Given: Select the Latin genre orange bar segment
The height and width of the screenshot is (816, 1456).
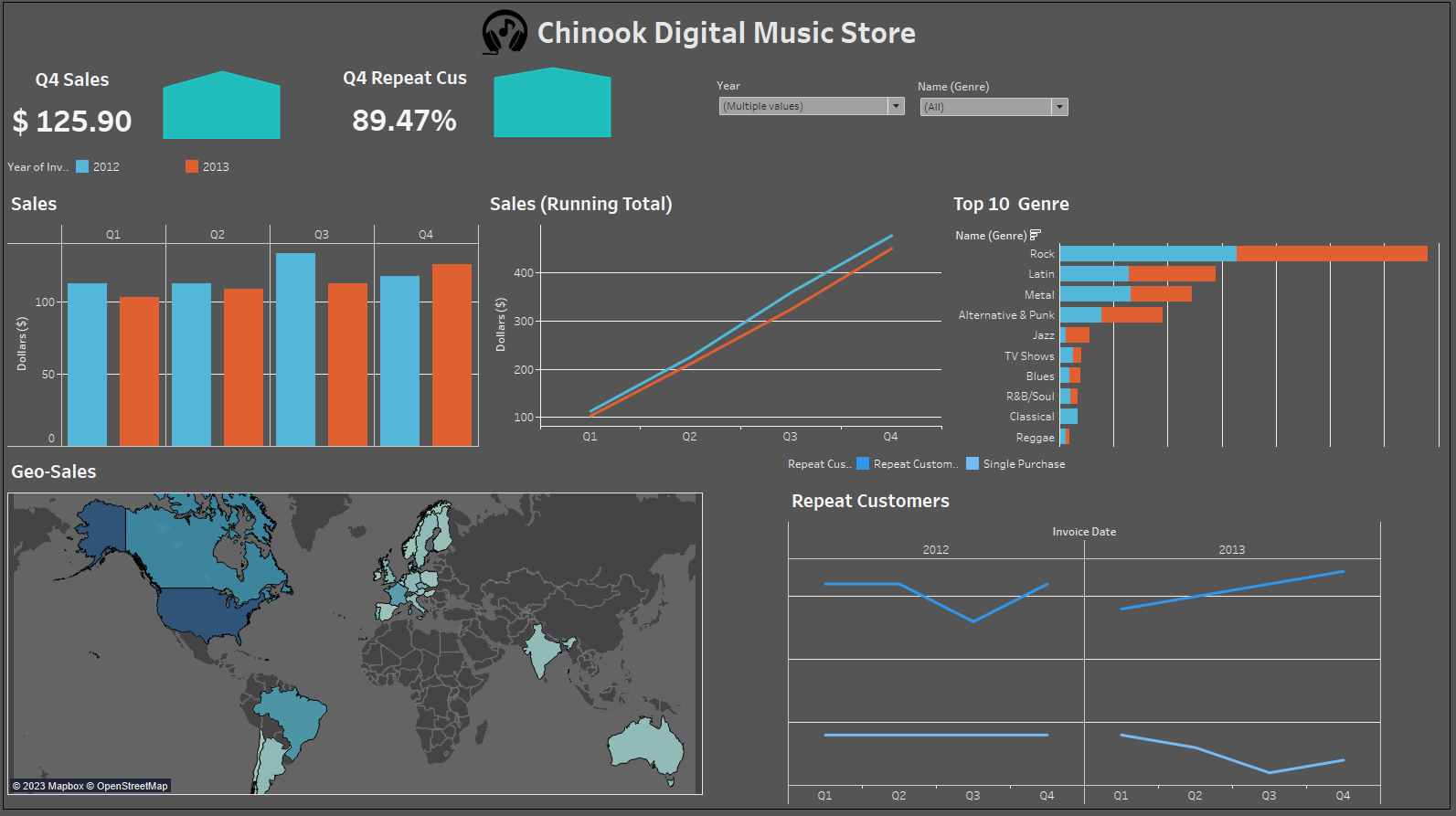Looking at the screenshot, I should click(1172, 273).
